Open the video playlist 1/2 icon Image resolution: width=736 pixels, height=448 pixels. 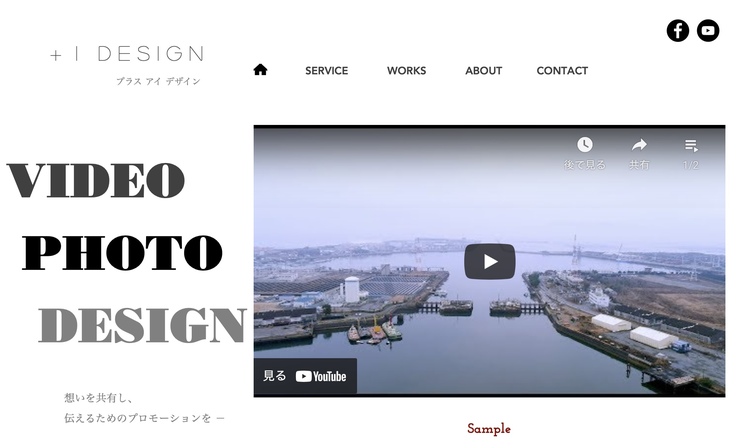[x=691, y=145]
